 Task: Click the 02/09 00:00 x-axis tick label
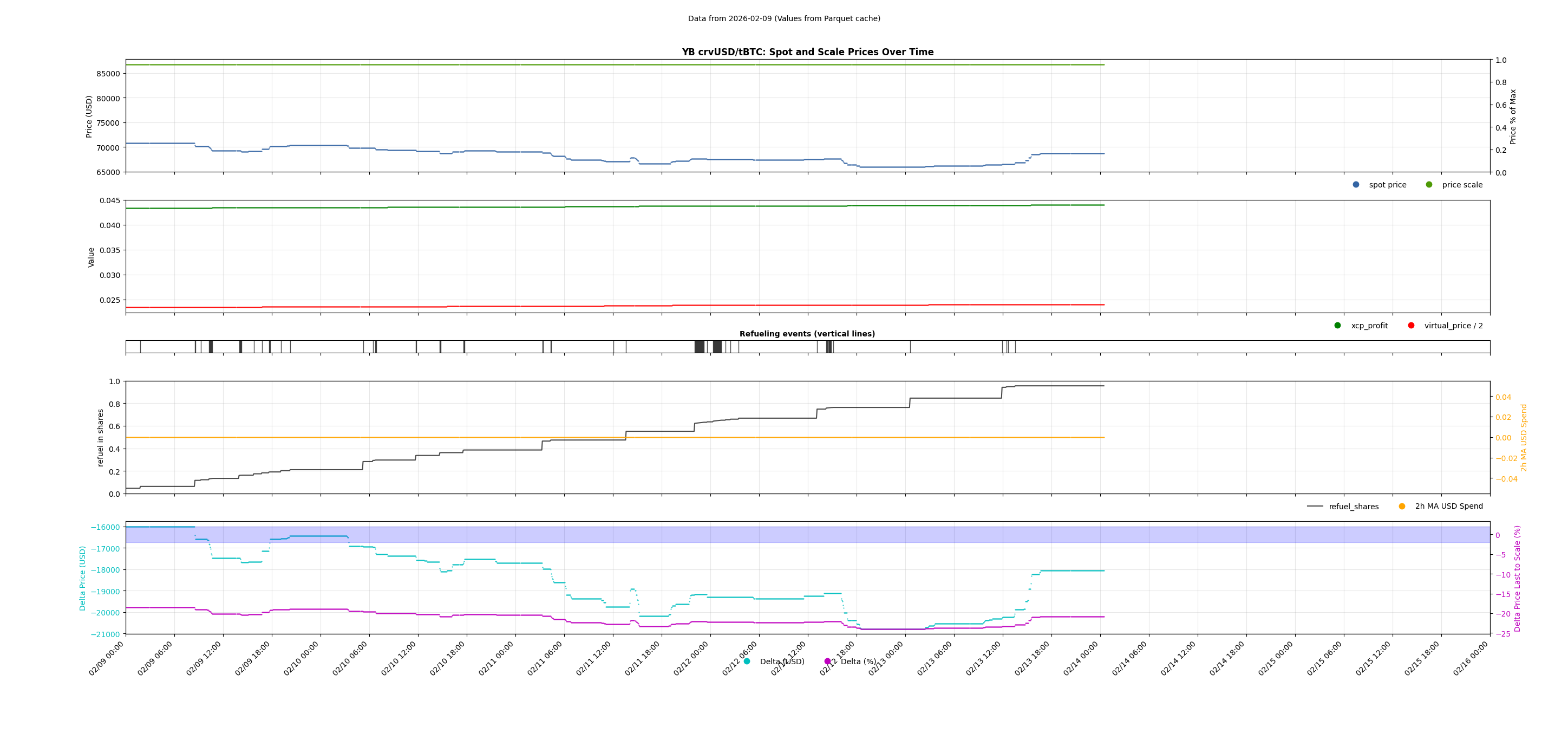pos(107,658)
